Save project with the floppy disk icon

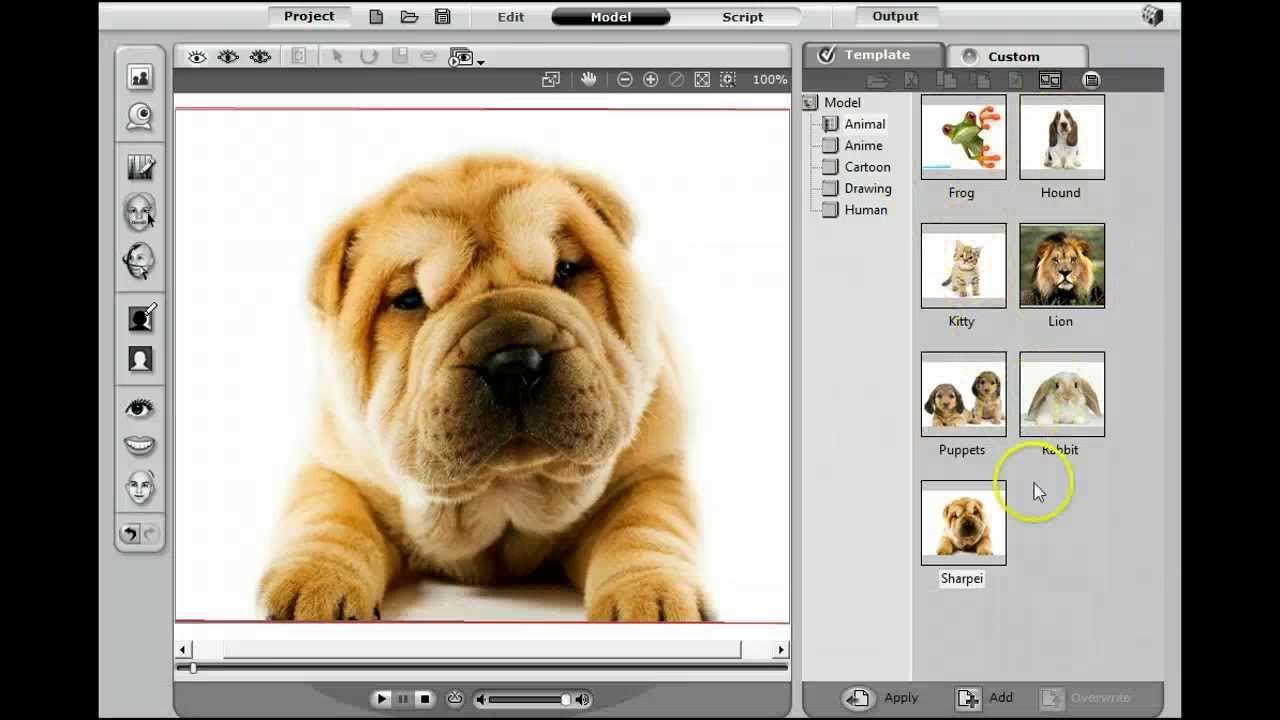point(442,17)
